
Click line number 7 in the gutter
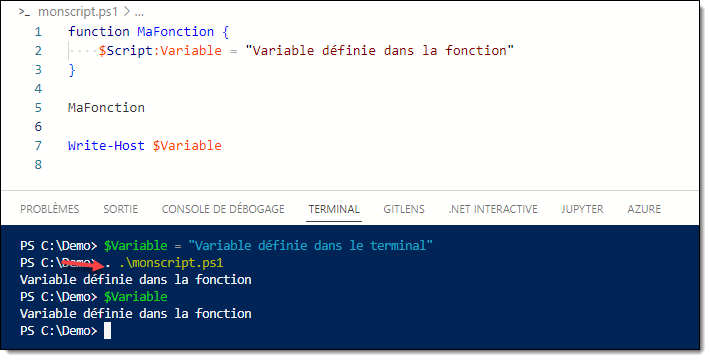coord(38,146)
